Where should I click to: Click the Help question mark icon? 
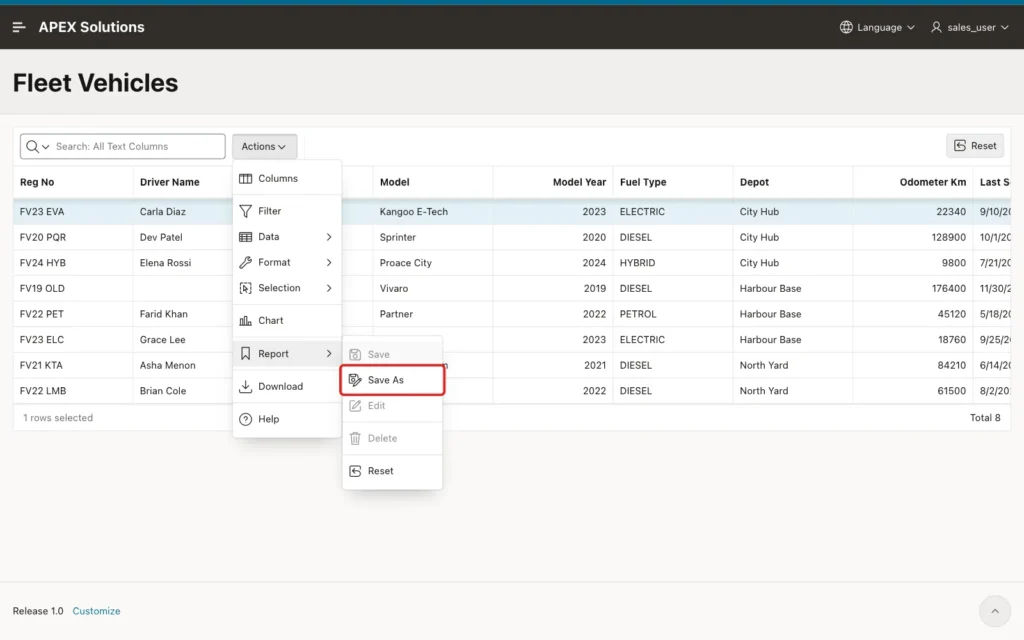[x=246, y=419]
